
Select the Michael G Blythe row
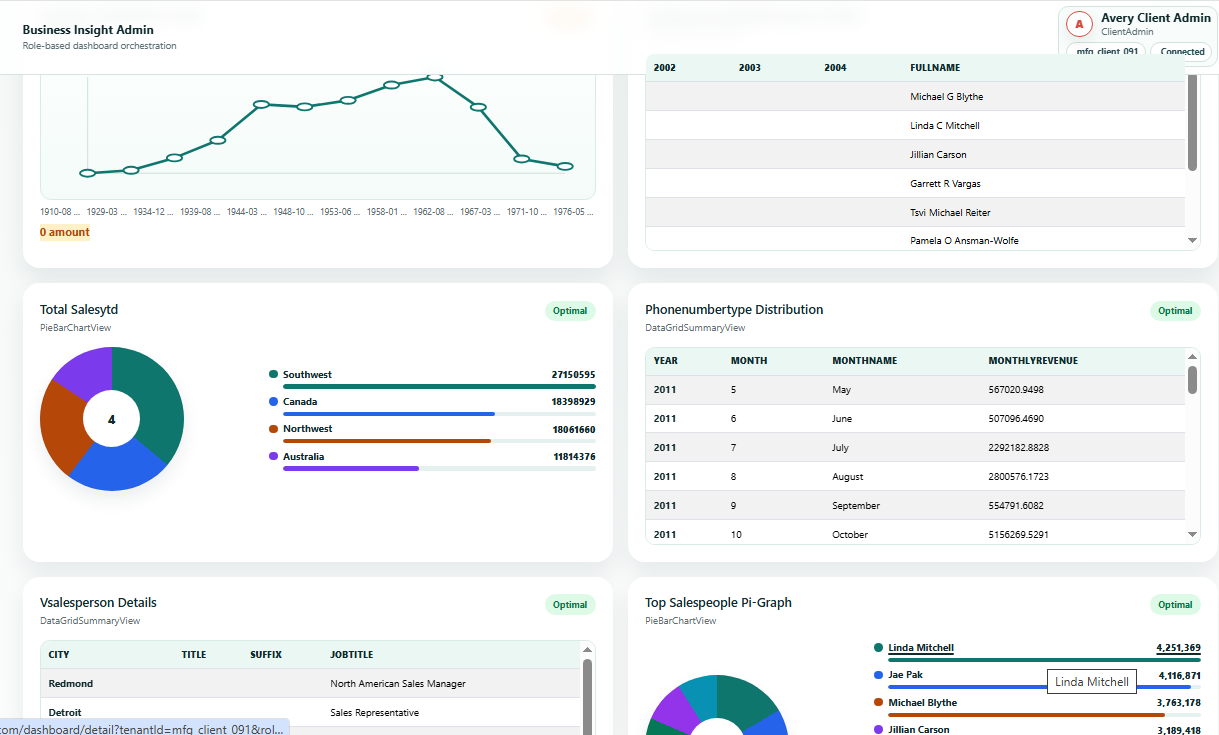click(x=915, y=97)
